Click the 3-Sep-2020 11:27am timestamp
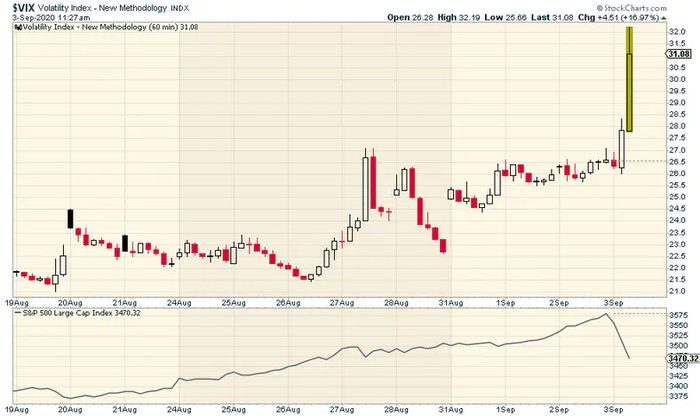 [51, 18]
